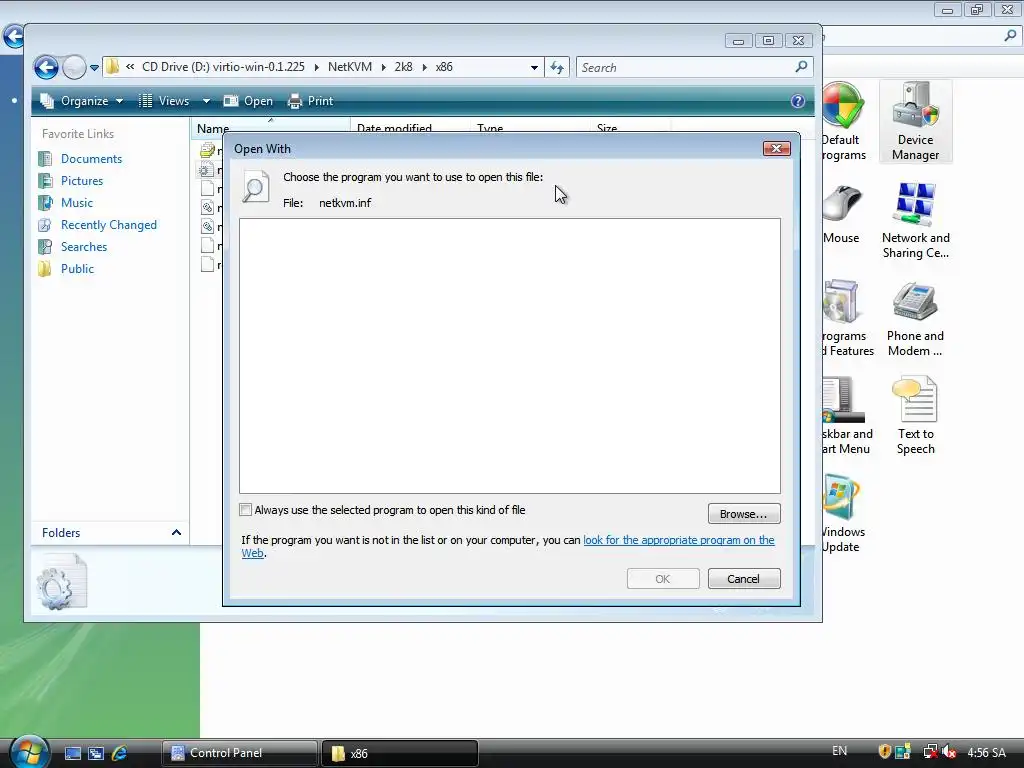The image size is (1024, 768).
Task: Open Pictures favorite link
Action: click(x=82, y=181)
